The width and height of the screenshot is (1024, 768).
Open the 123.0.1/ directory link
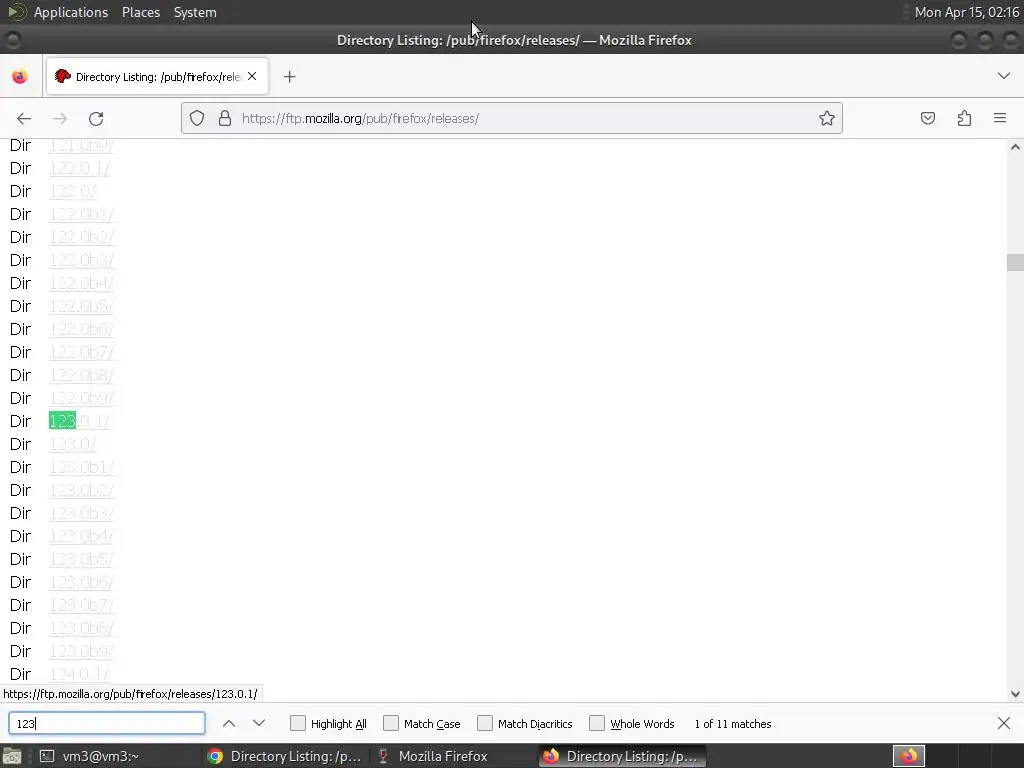click(x=80, y=421)
